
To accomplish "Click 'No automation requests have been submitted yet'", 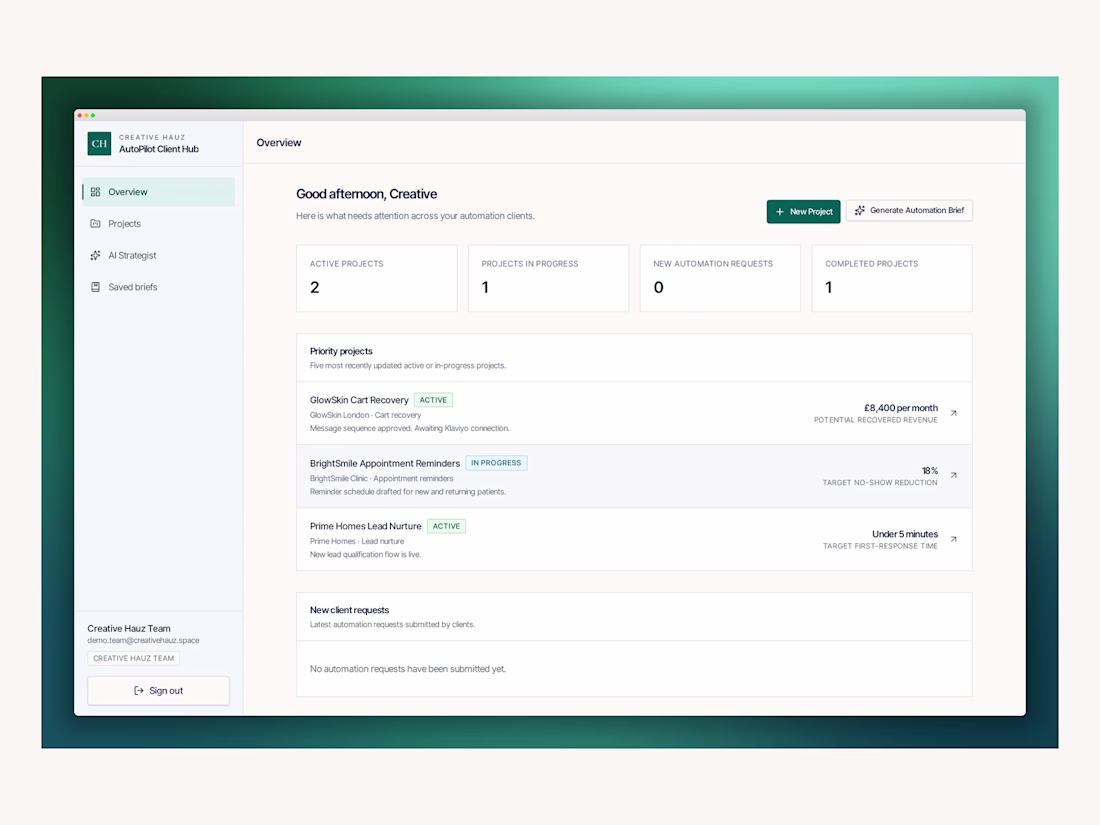I will 408,669.
